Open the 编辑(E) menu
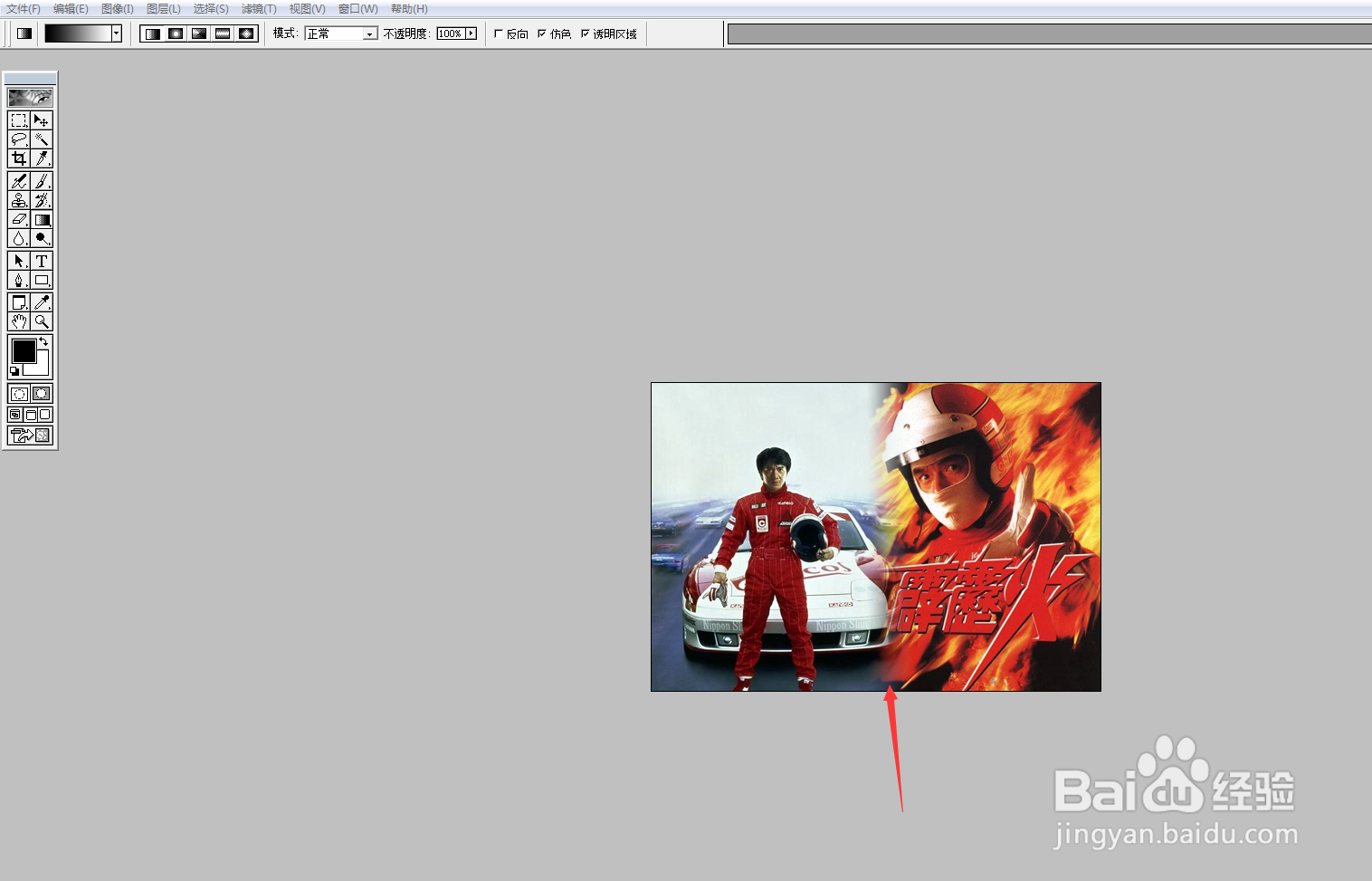Screen dimensions: 1372x881 (x=71, y=9)
